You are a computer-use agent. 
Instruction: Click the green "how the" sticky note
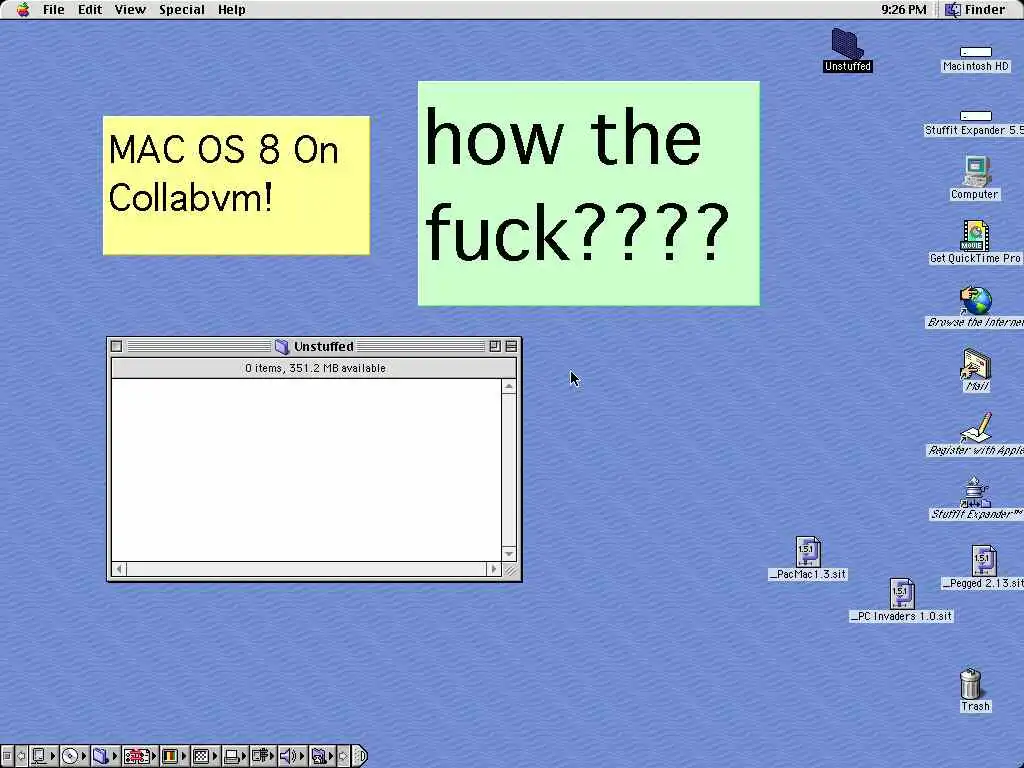588,193
